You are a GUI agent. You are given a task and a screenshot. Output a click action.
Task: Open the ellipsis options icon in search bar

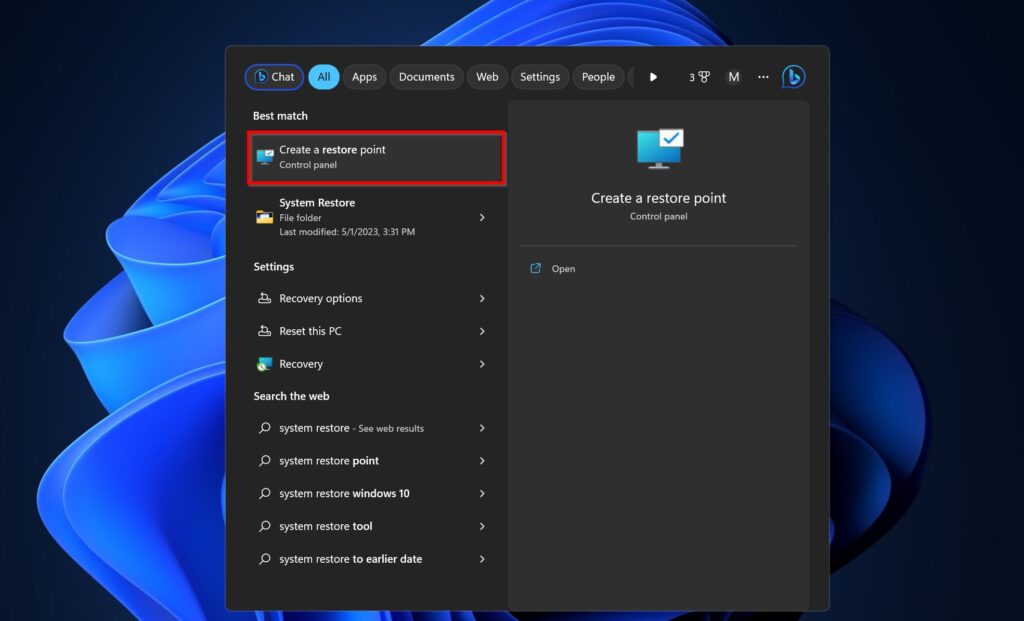point(763,77)
